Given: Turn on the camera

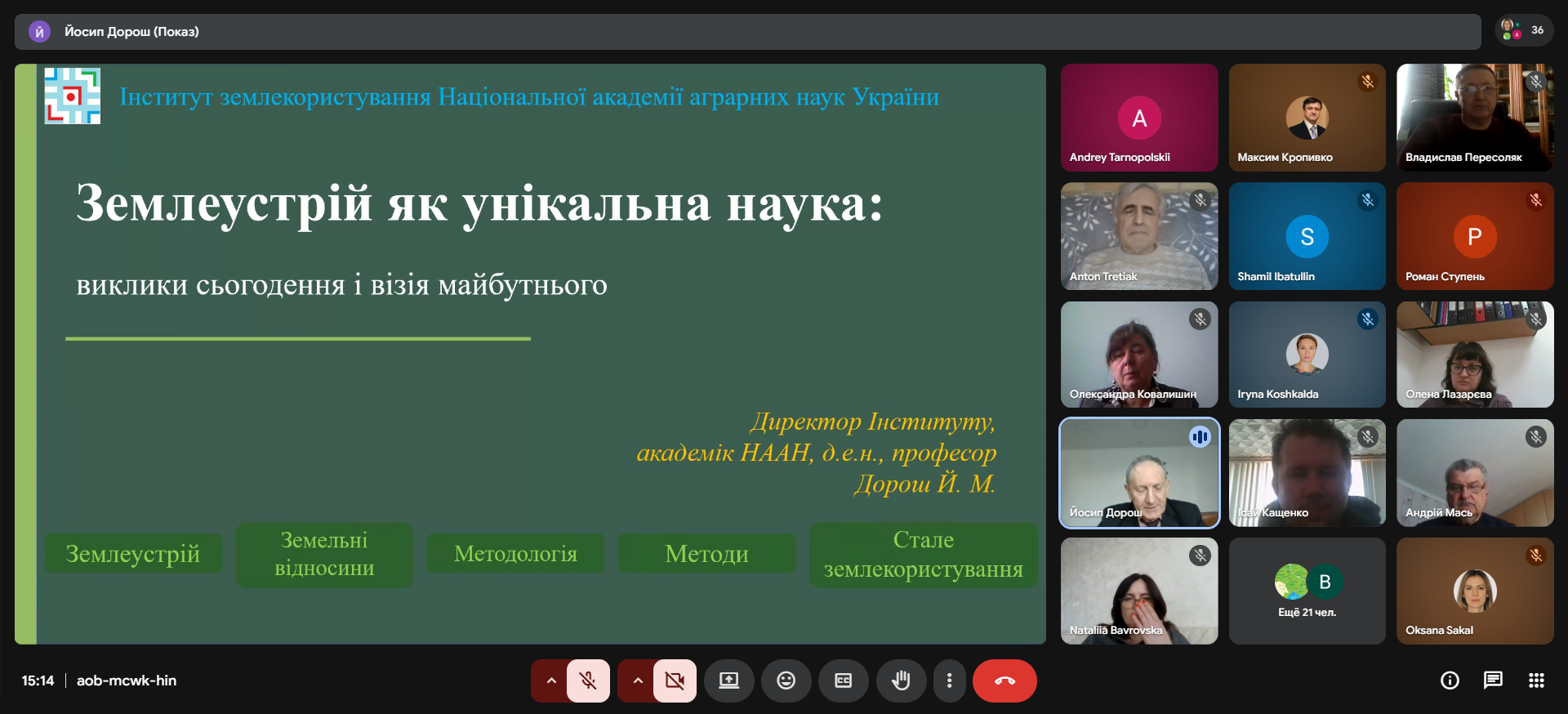Looking at the screenshot, I should (x=675, y=681).
